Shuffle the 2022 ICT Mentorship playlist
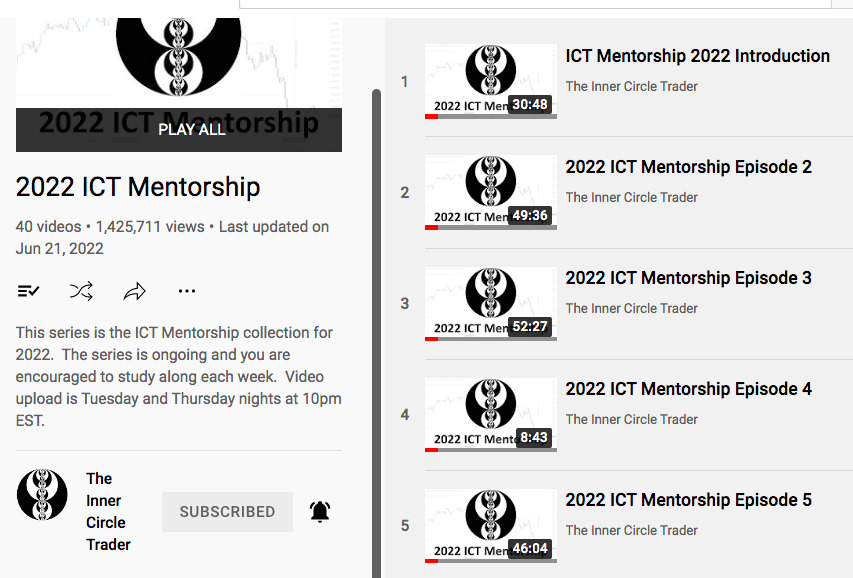This screenshot has height=578, width=853. pyautogui.click(x=81, y=291)
